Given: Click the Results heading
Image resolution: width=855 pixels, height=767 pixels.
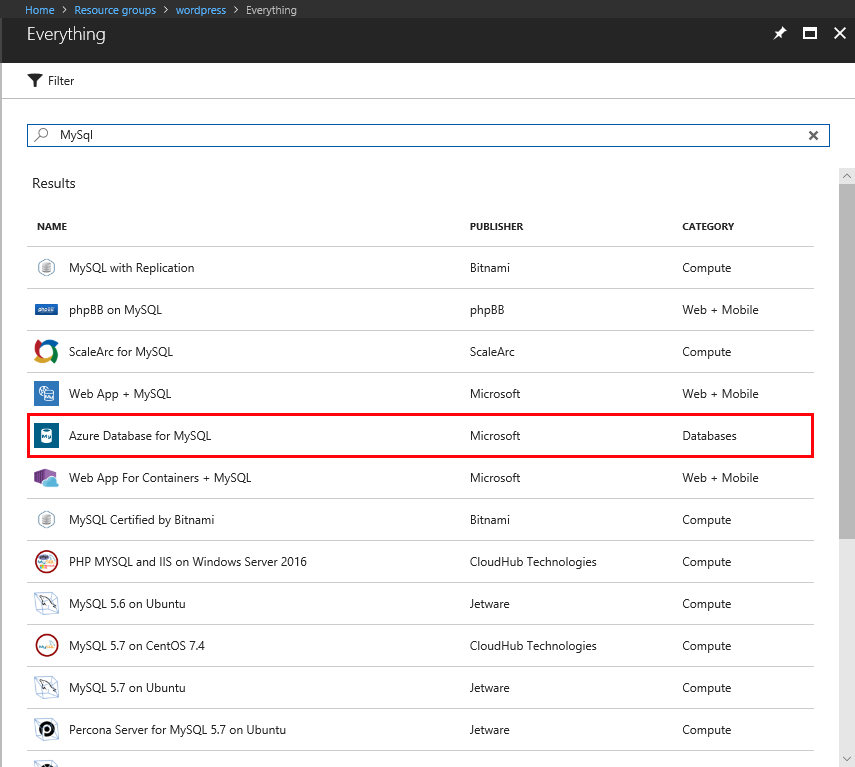Looking at the screenshot, I should (x=54, y=183).
